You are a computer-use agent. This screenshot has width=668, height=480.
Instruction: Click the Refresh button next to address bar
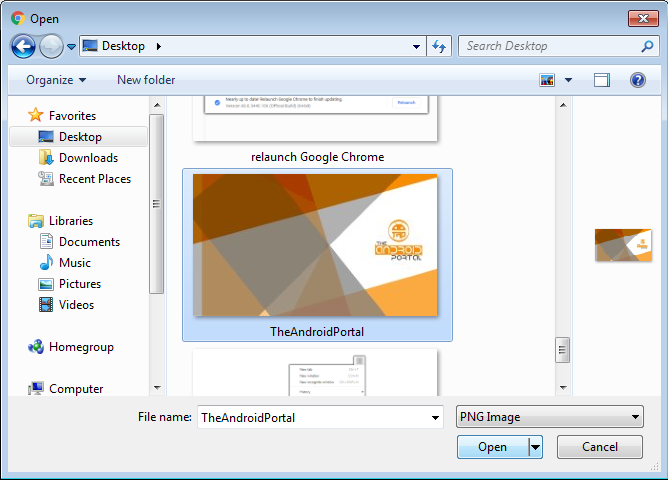tap(439, 46)
